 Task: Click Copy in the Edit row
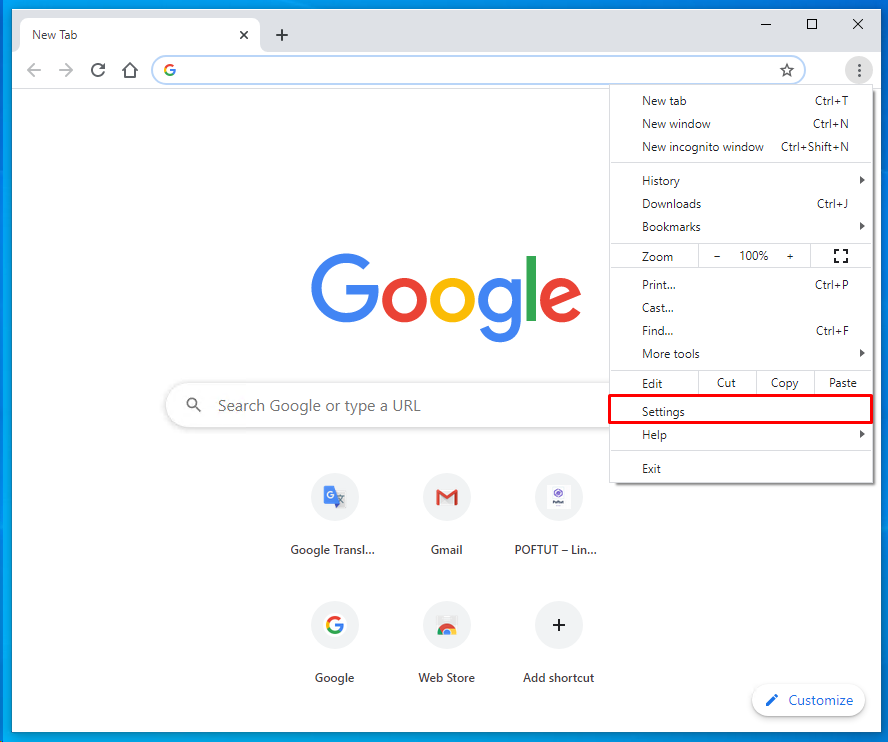click(x=784, y=383)
